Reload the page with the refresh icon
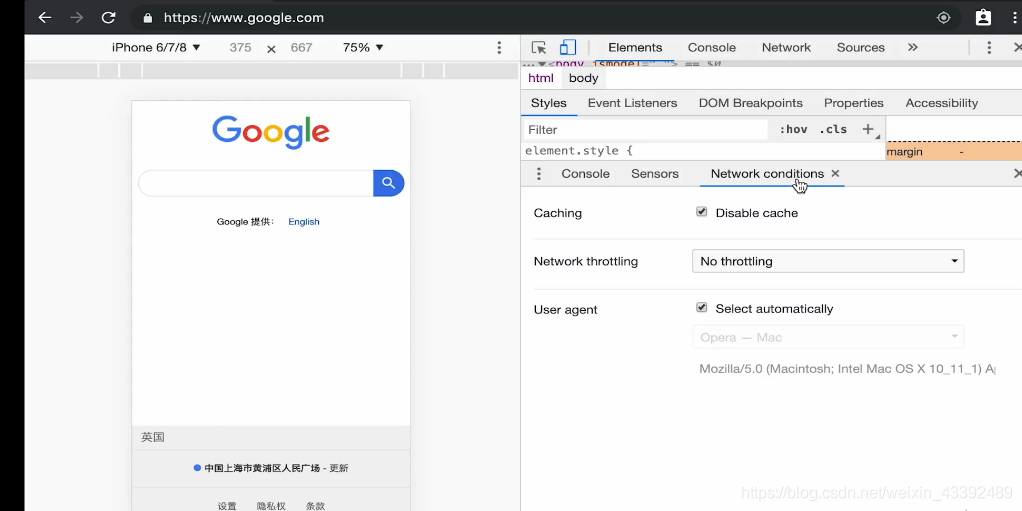This screenshot has height=511, width=1022. 108,18
